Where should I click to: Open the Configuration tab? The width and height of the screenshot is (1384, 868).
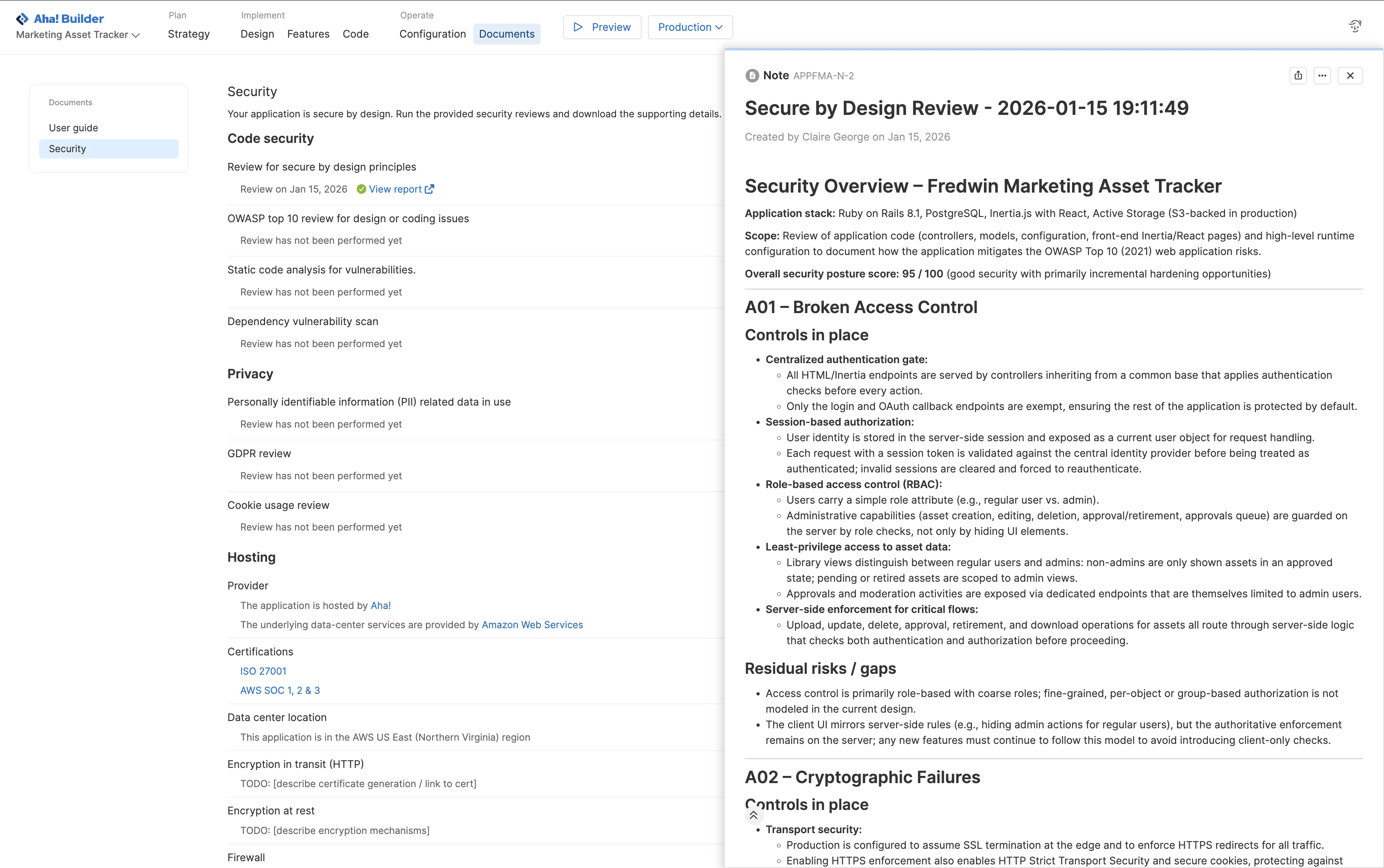pos(432,34)
